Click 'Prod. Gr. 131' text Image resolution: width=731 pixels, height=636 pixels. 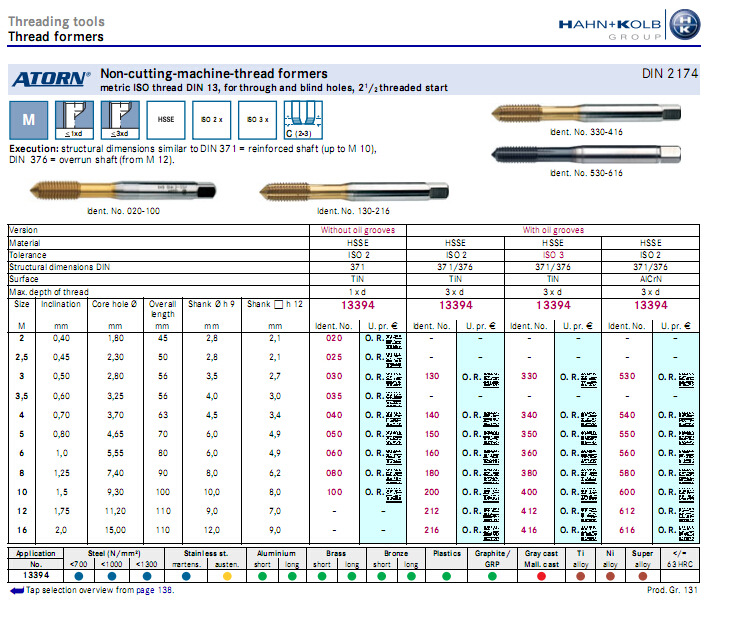point(672,590)
